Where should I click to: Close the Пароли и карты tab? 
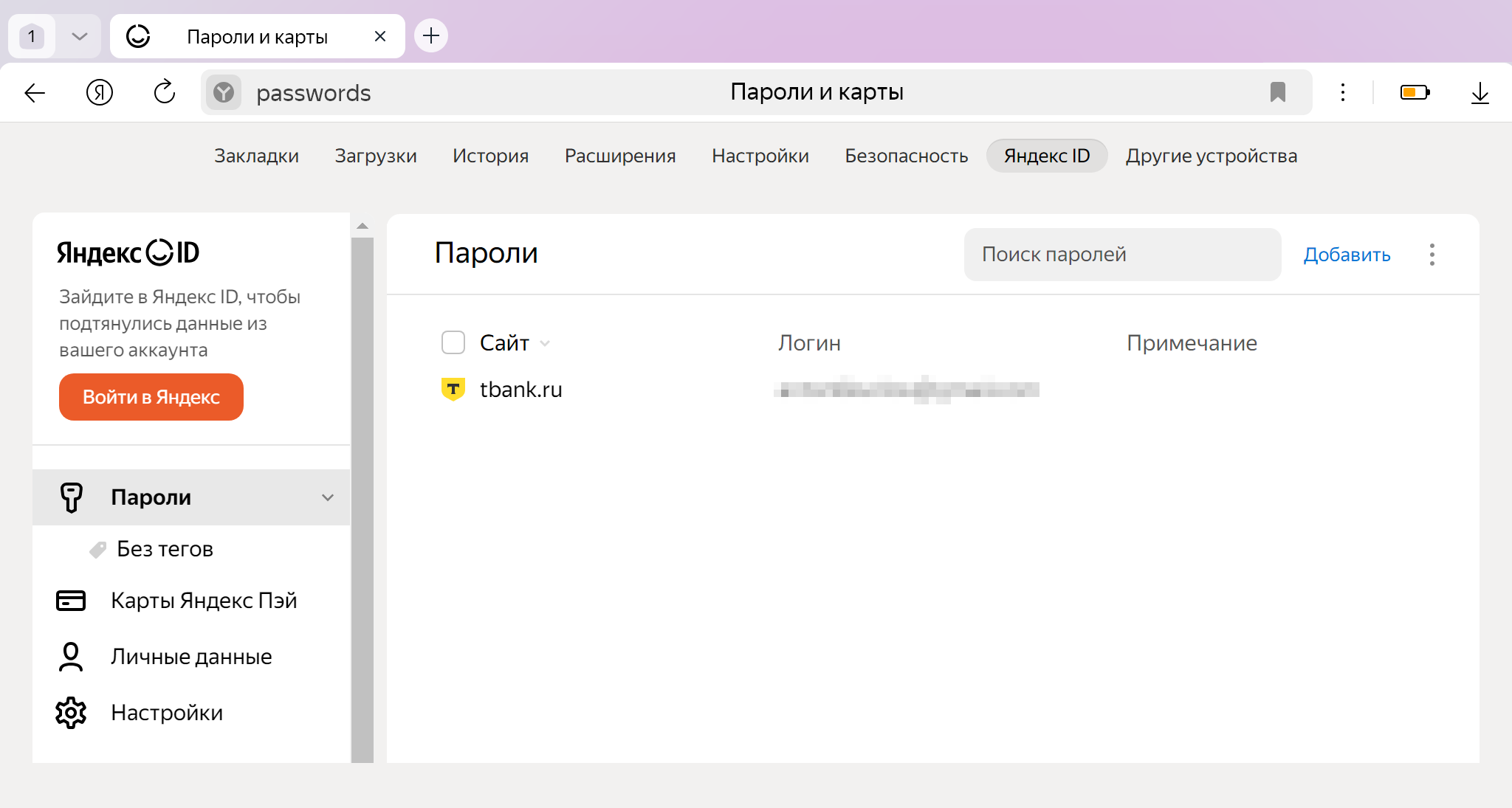coord(380,36)
